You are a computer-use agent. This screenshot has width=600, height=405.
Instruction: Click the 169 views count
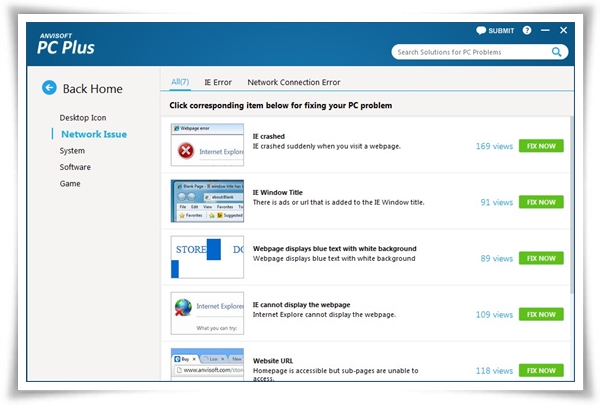tap(494, 146)
